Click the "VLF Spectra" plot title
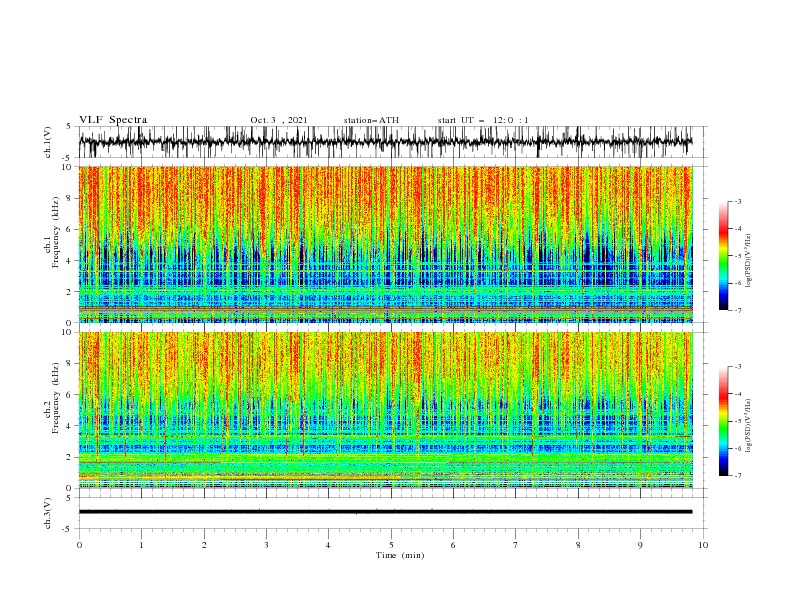The height and width of the screenshot is (612, 792). [113, 120]
